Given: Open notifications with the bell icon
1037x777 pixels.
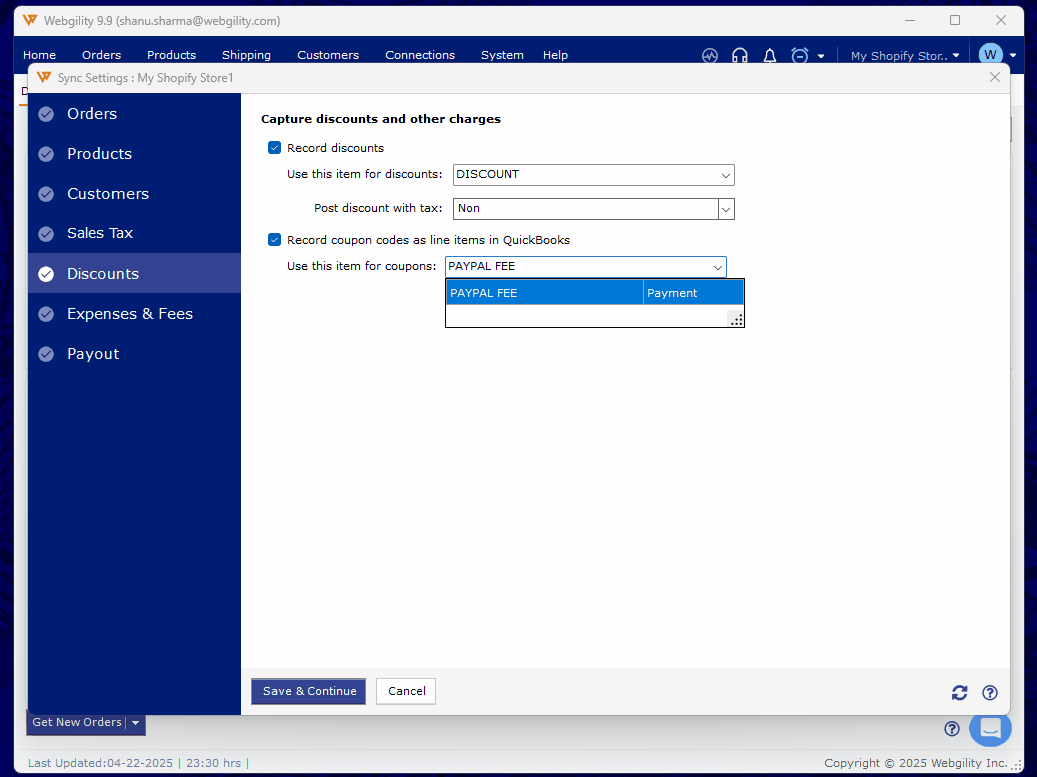Looking at the screenshot, I should pyautogui.click(x=770, y=56).
